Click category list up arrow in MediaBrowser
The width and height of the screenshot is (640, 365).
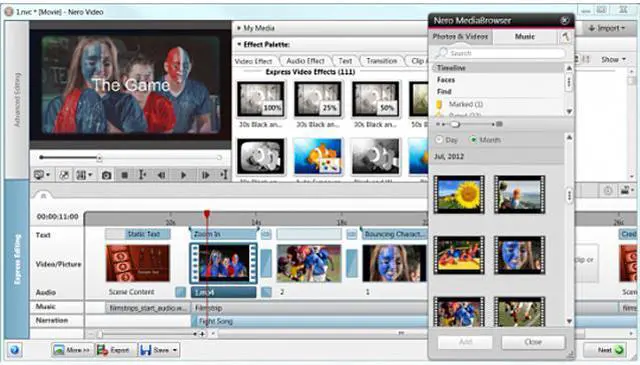[569, 68]
